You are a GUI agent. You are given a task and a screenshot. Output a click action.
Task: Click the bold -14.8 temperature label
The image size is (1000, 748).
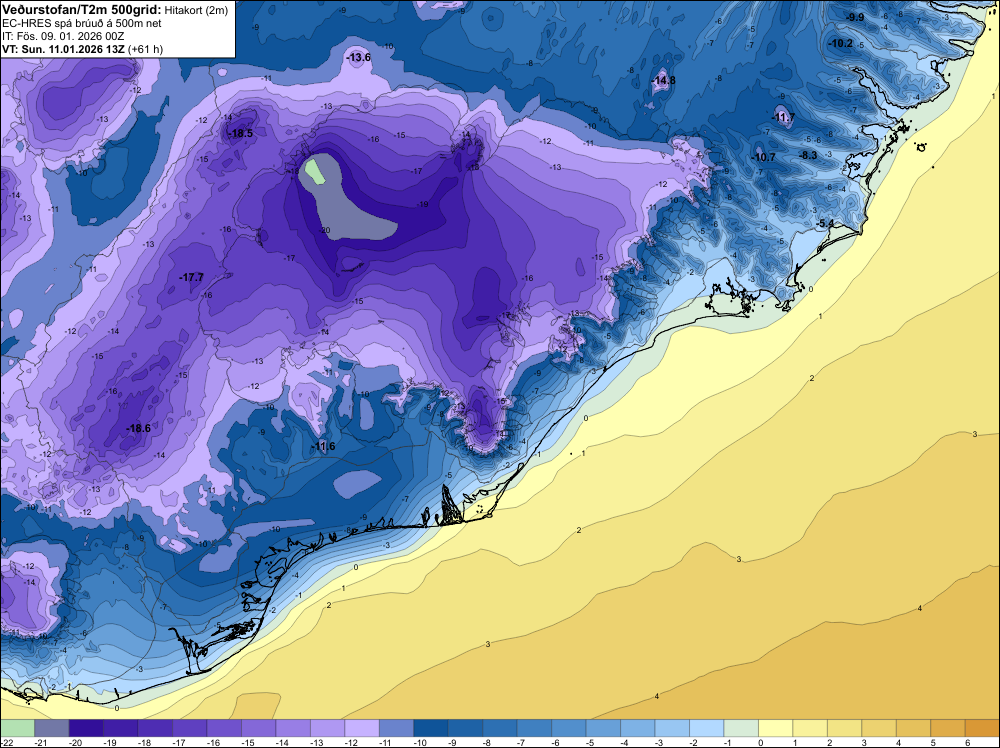663,80
